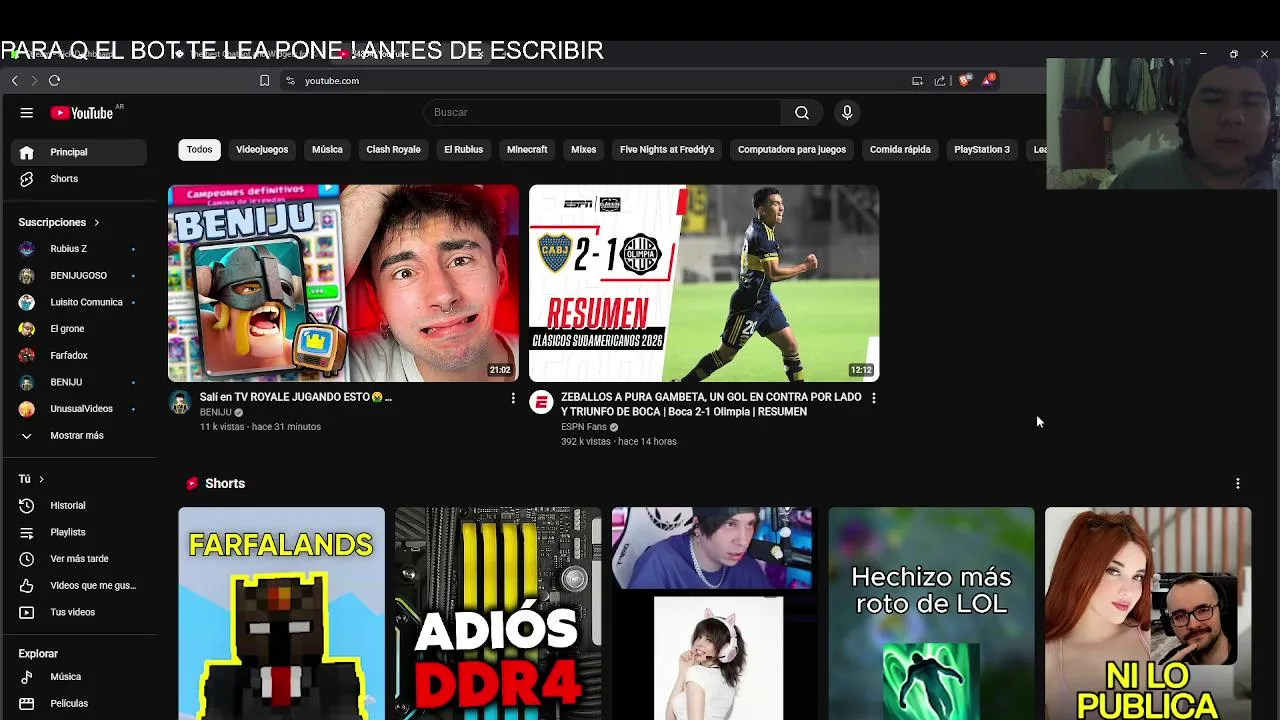The width and height of the screenshot is (1280, 720).
Task: Play BENIJU Clash Royale video thumbnail
Action: 343,283
